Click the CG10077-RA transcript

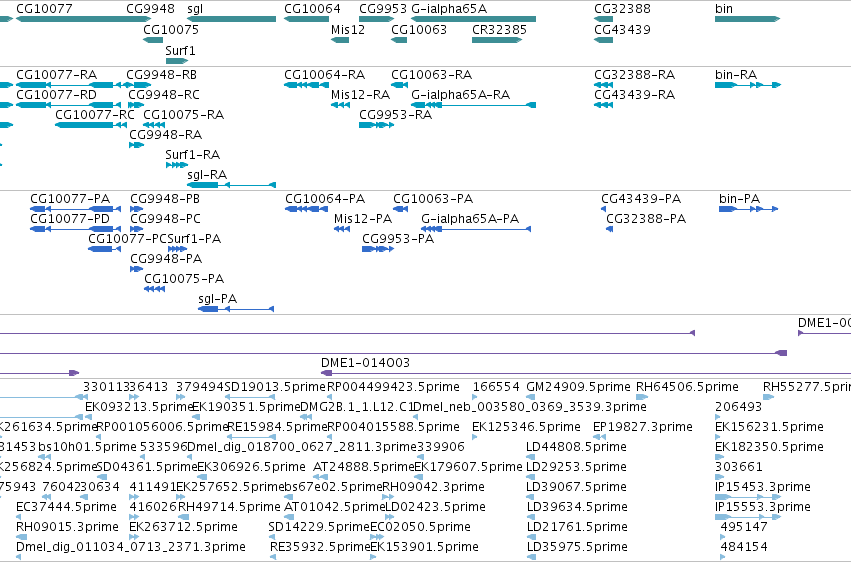click(69, 85)
